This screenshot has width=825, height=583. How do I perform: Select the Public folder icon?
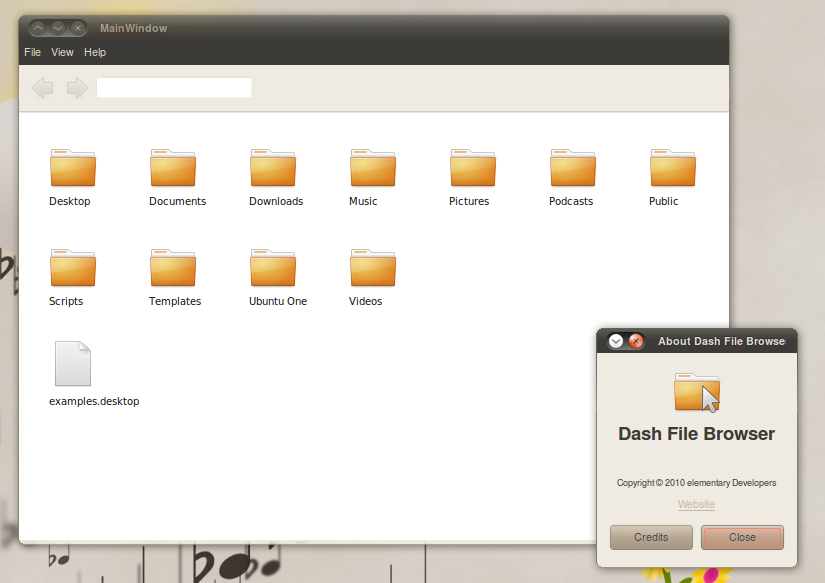pyautogui.click(x=670, y=168)
